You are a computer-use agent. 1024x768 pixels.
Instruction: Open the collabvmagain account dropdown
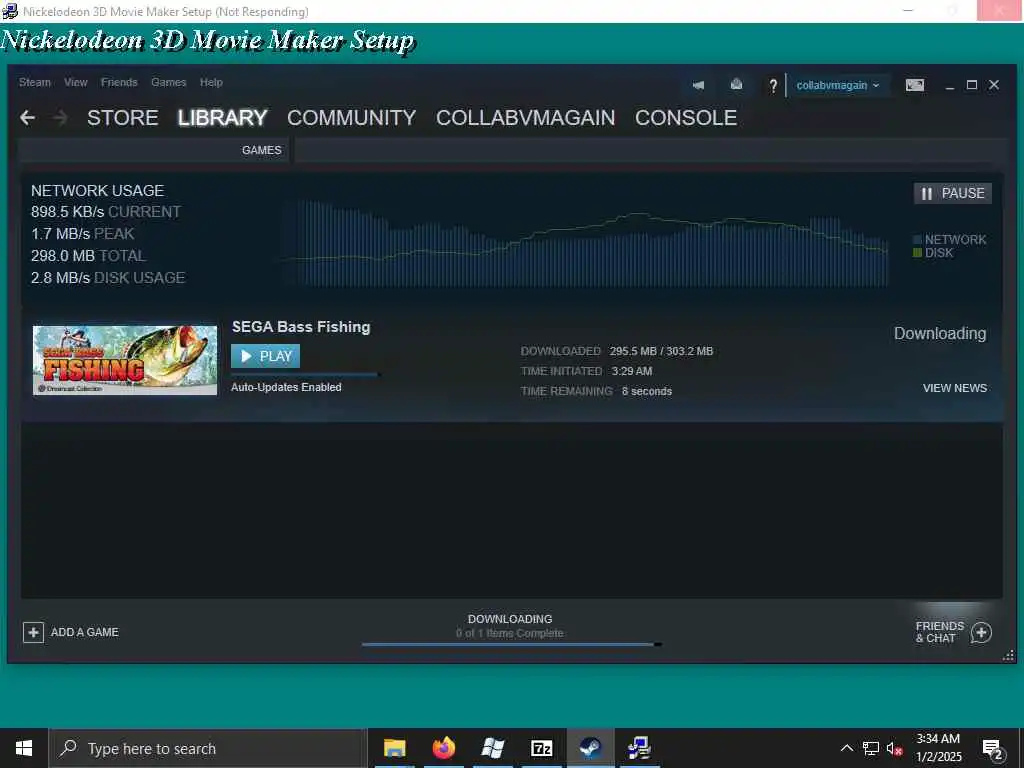coord(838,86)
